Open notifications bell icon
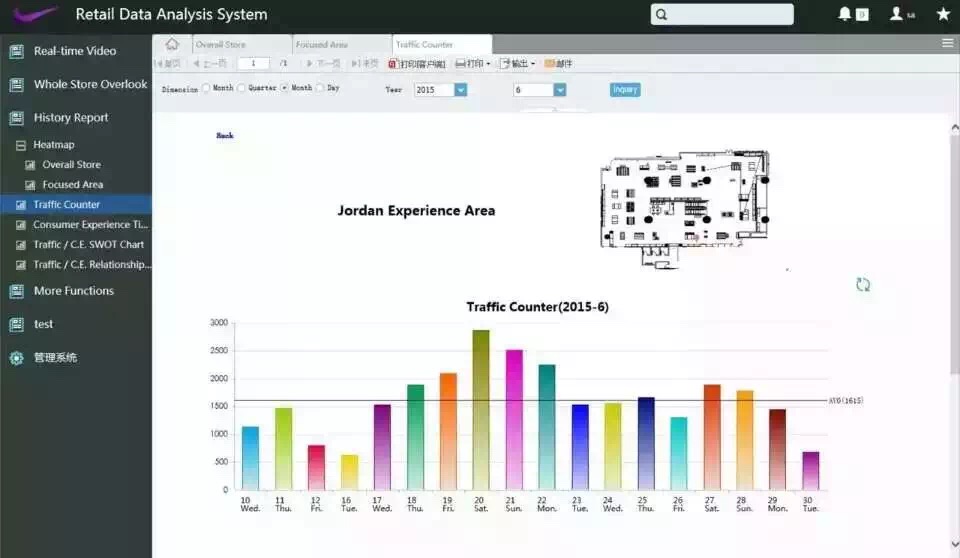Screen dimensions: 960x558 pos(844,13)
